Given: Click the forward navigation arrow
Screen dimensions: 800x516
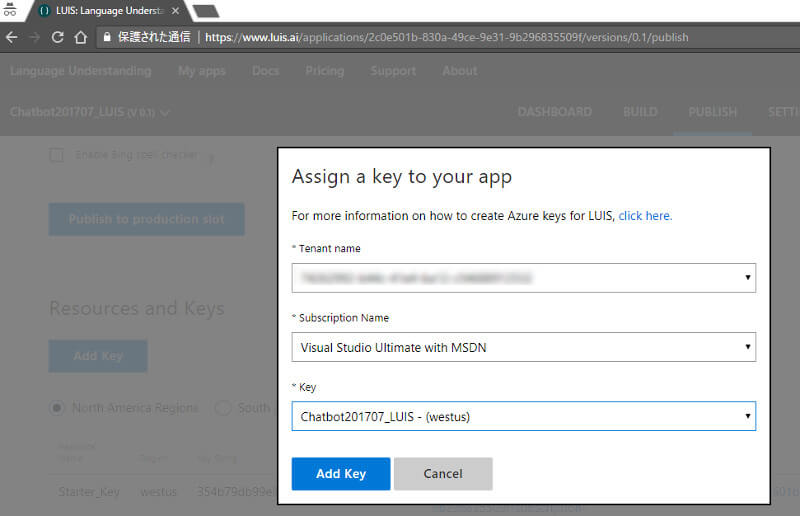Looking at the screenshot, I should (35, 37).
